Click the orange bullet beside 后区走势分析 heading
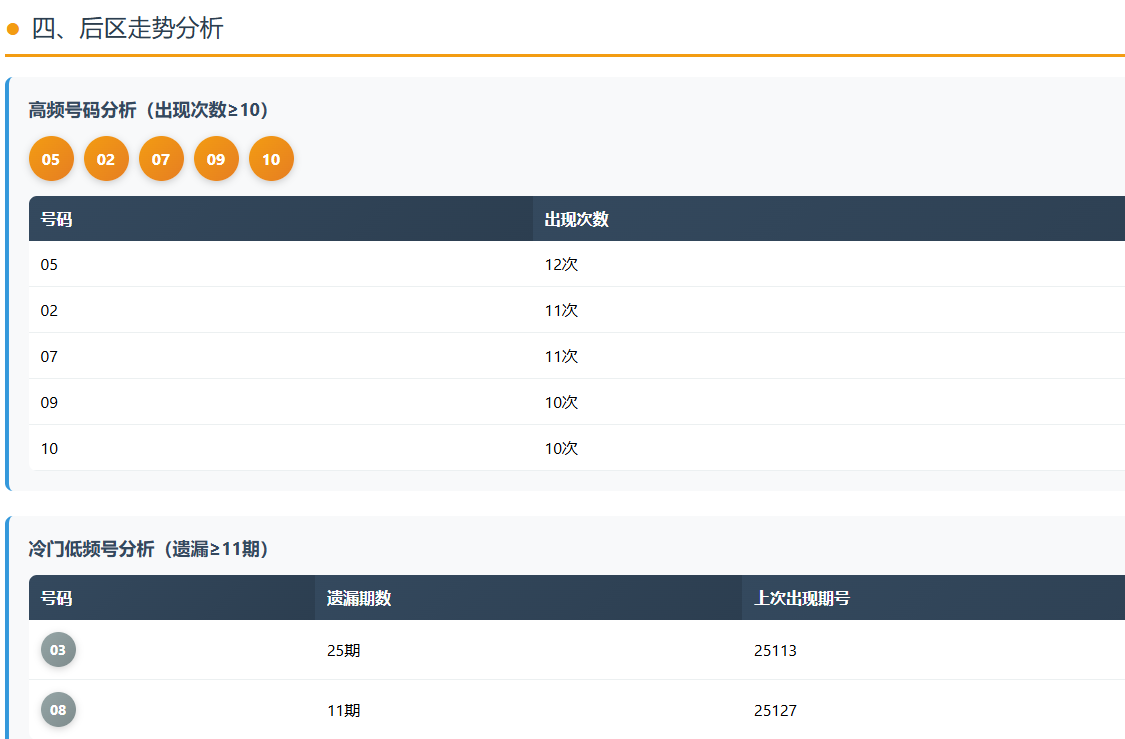This screenshot has height=739, width=1125. (x=13, y=29)
